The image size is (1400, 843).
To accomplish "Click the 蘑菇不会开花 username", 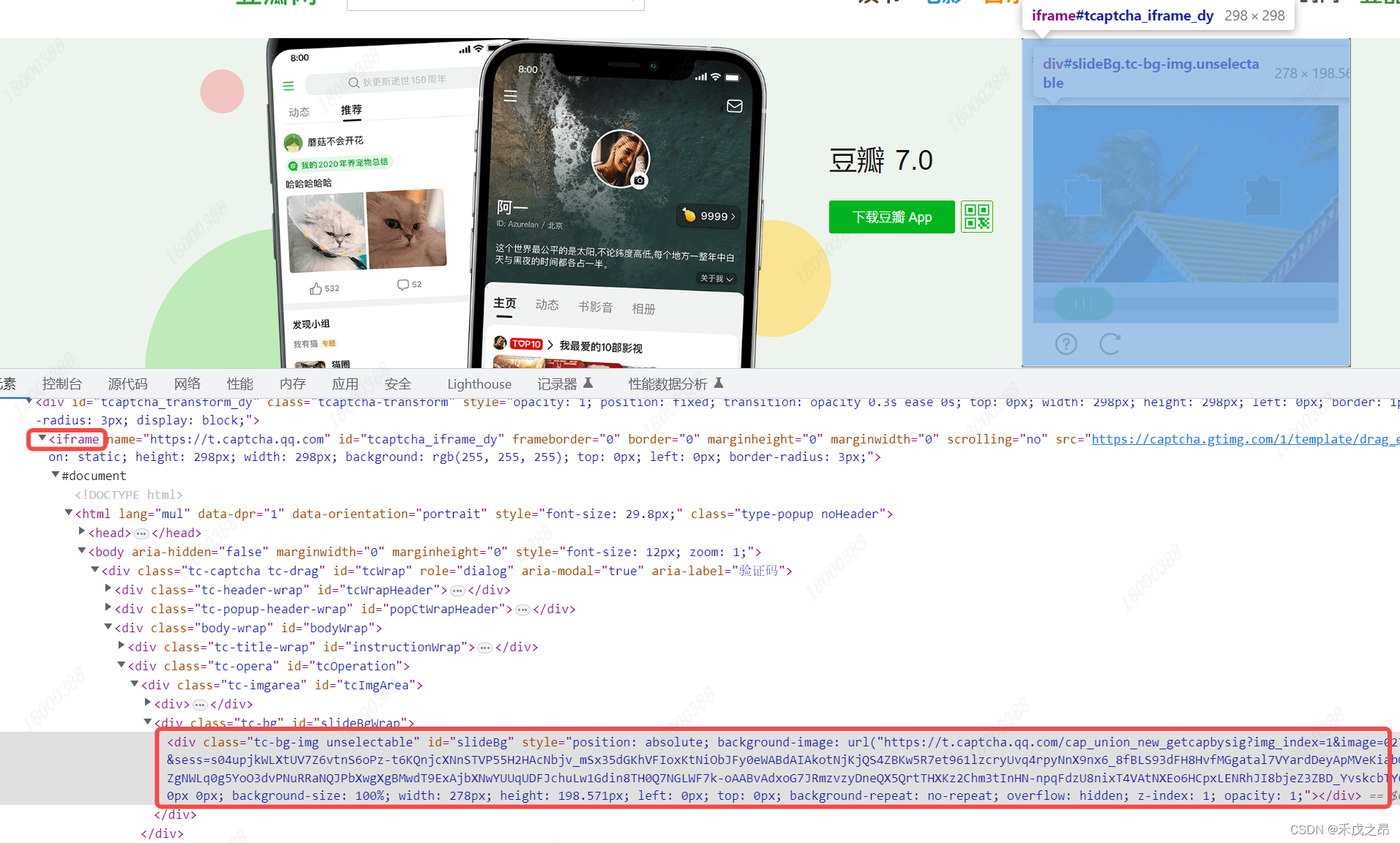I will (x=335, y=141).
